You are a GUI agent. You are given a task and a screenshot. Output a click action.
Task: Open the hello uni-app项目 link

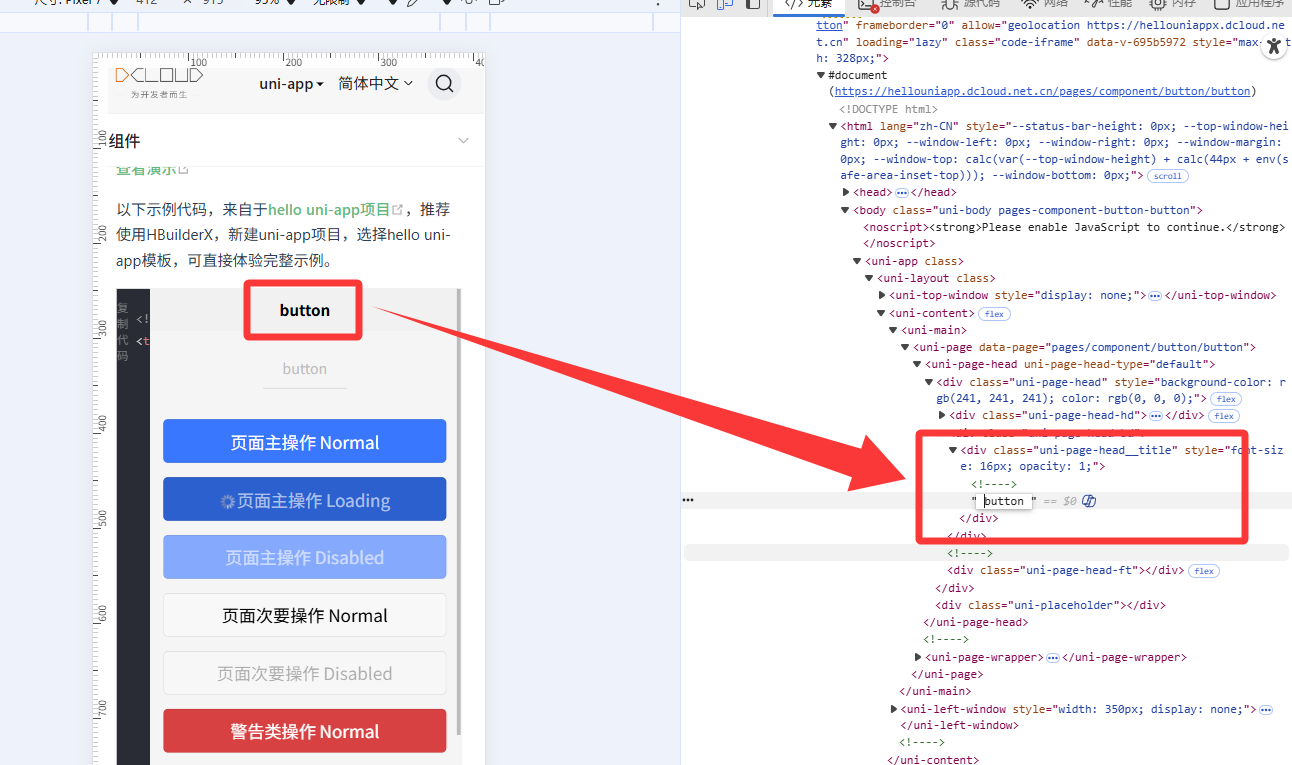(329, 210)
